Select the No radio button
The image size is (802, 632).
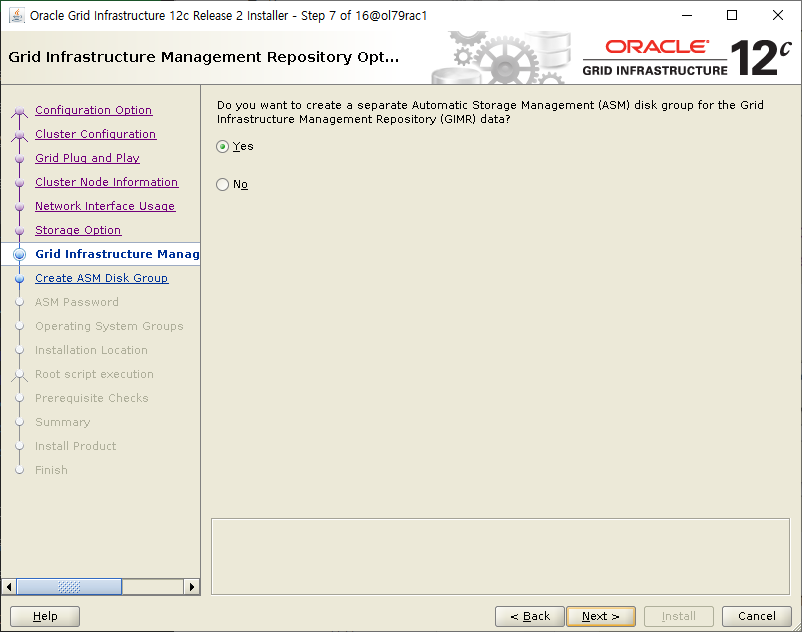point(222,185)
